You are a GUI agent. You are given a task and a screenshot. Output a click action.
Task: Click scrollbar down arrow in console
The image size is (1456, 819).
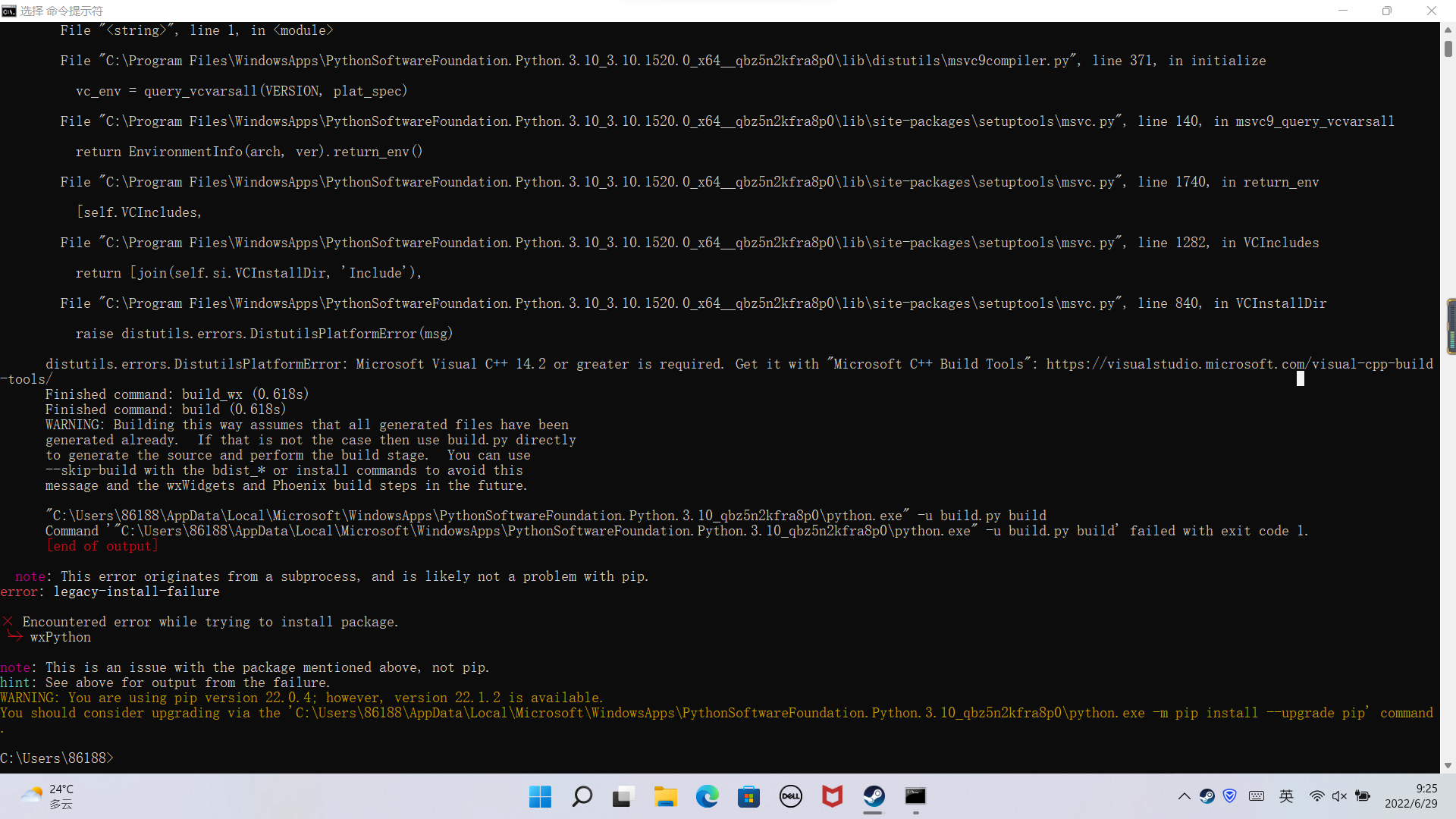pos(1448,766)
